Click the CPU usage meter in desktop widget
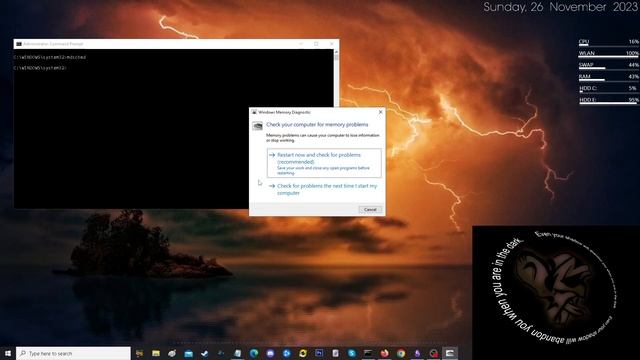The image size is (640, 360). (609, 42)
